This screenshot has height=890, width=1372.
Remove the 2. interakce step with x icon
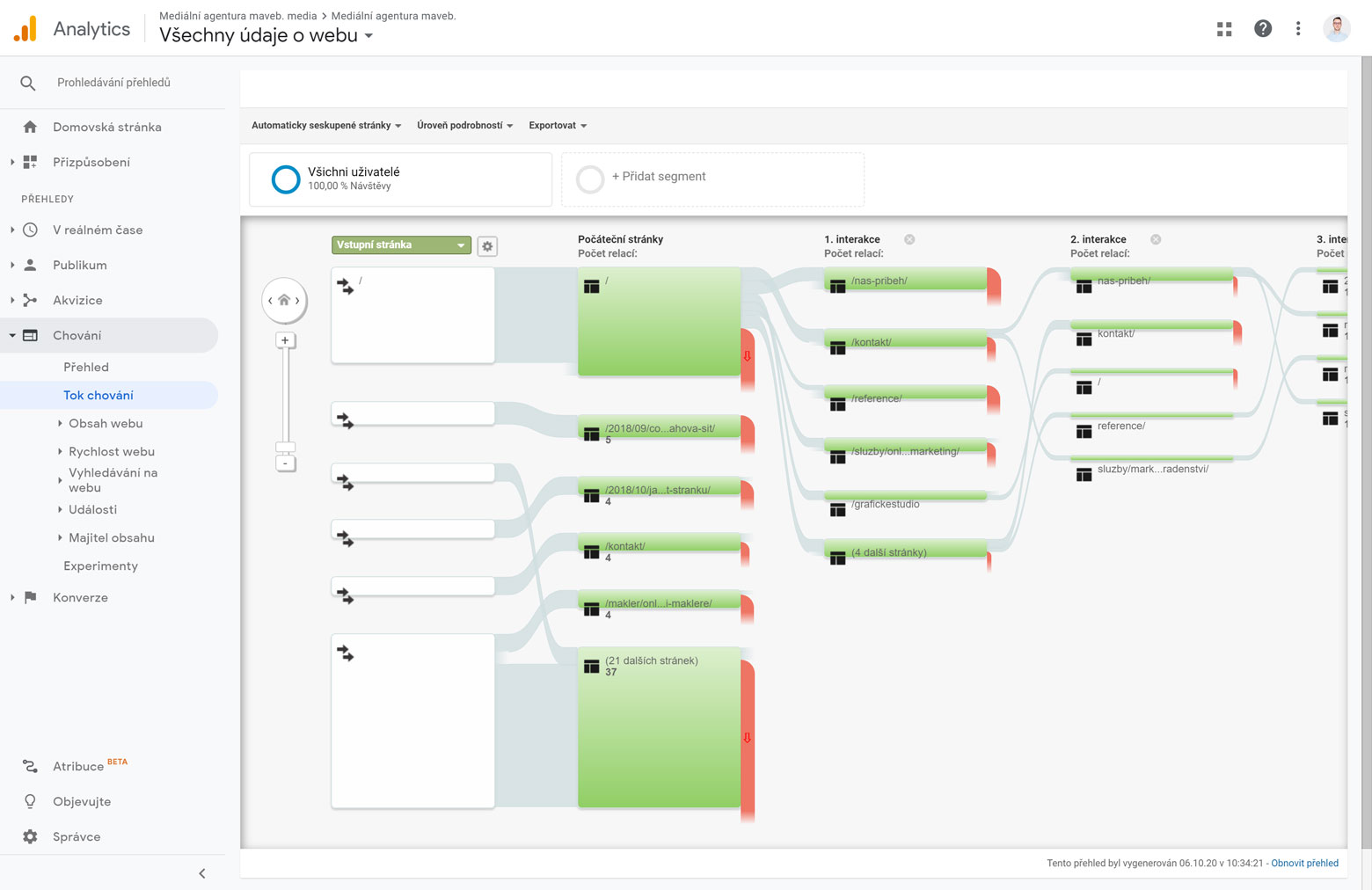point(1156,239)
